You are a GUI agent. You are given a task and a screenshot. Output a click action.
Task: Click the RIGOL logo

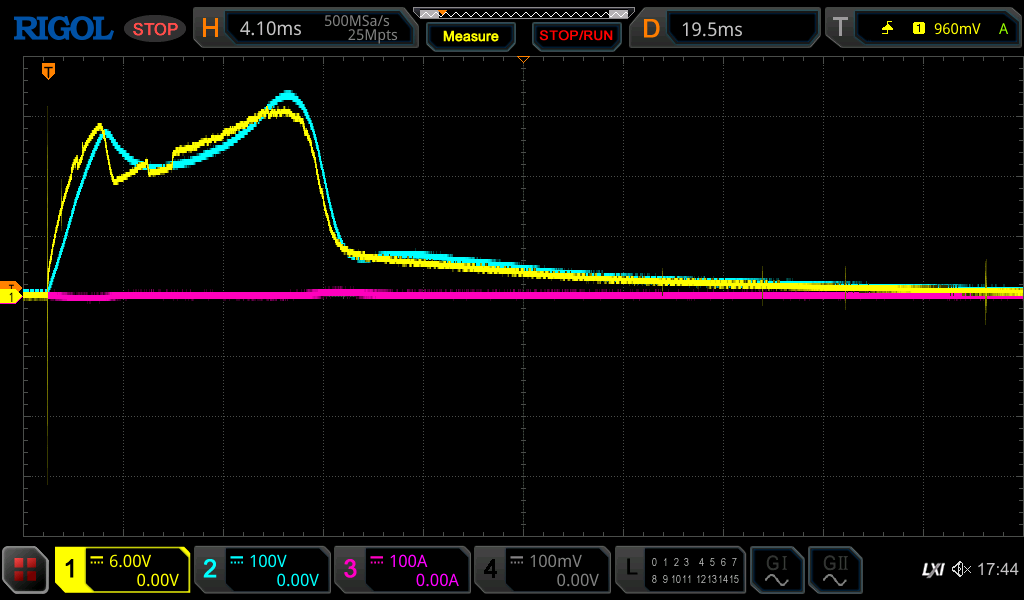62,28
